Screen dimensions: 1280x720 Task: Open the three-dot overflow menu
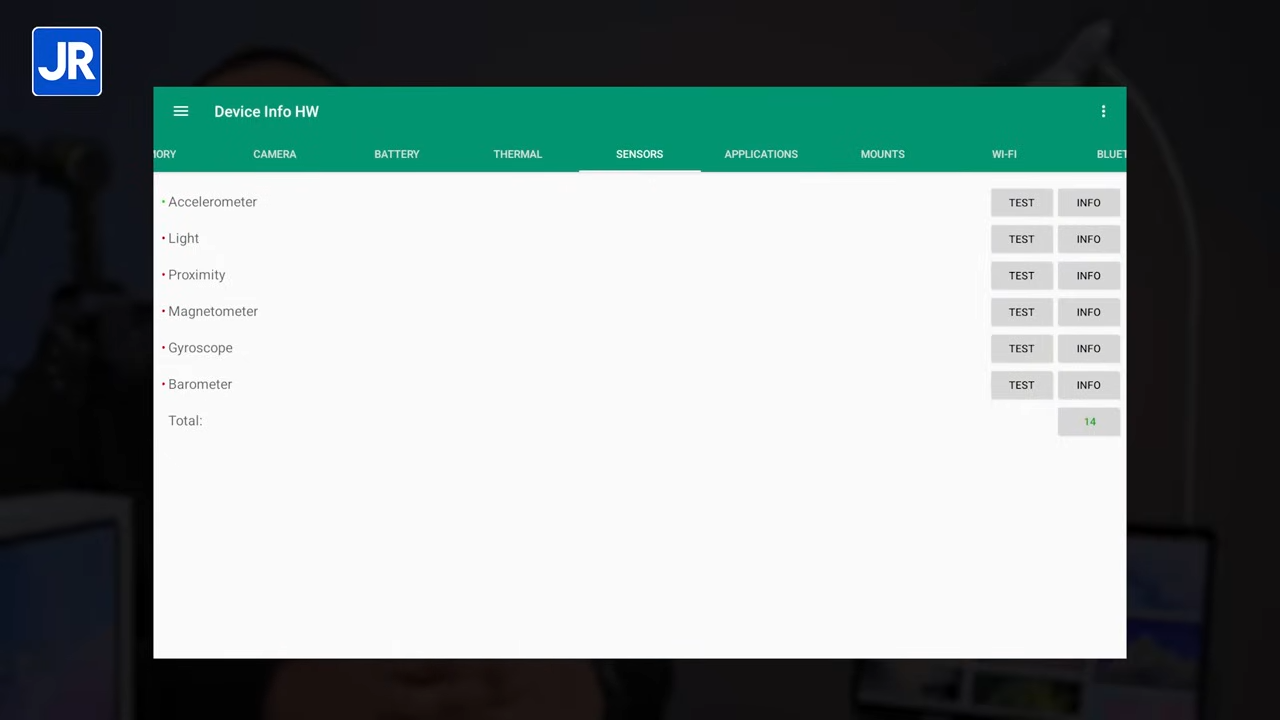coord(1103,112)
